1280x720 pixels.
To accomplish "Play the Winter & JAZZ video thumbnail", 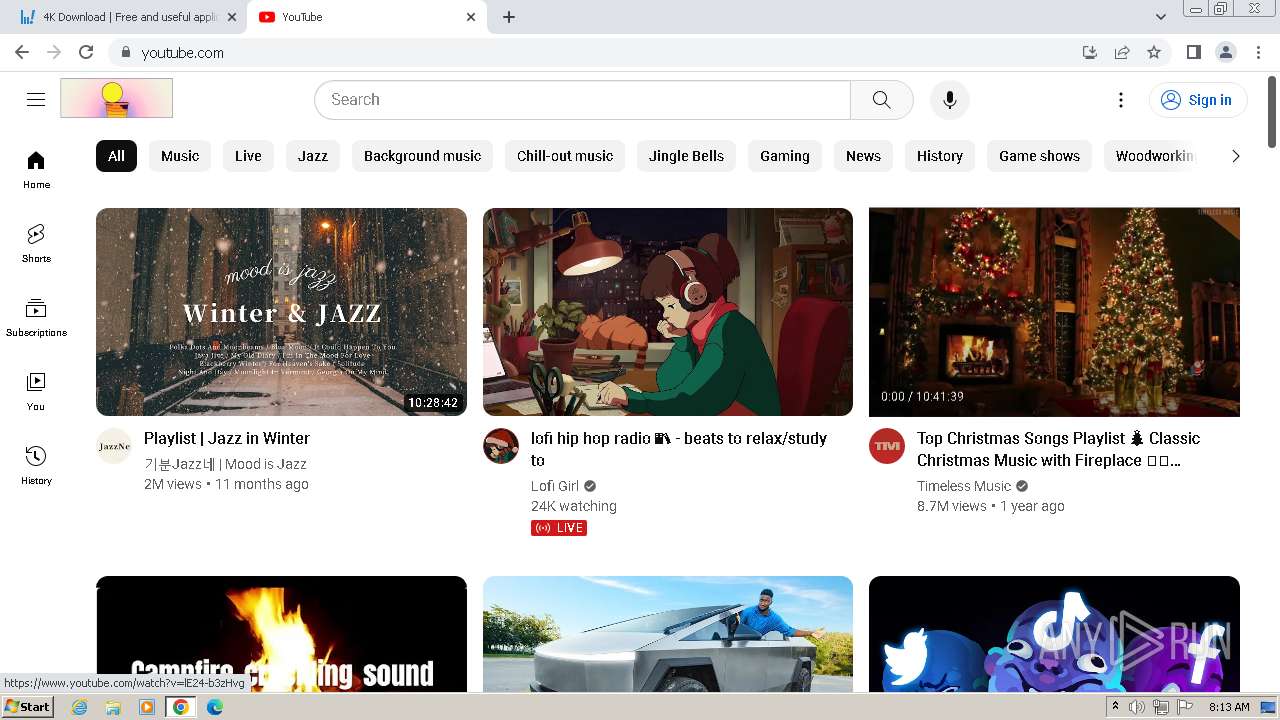I will 281,312.
